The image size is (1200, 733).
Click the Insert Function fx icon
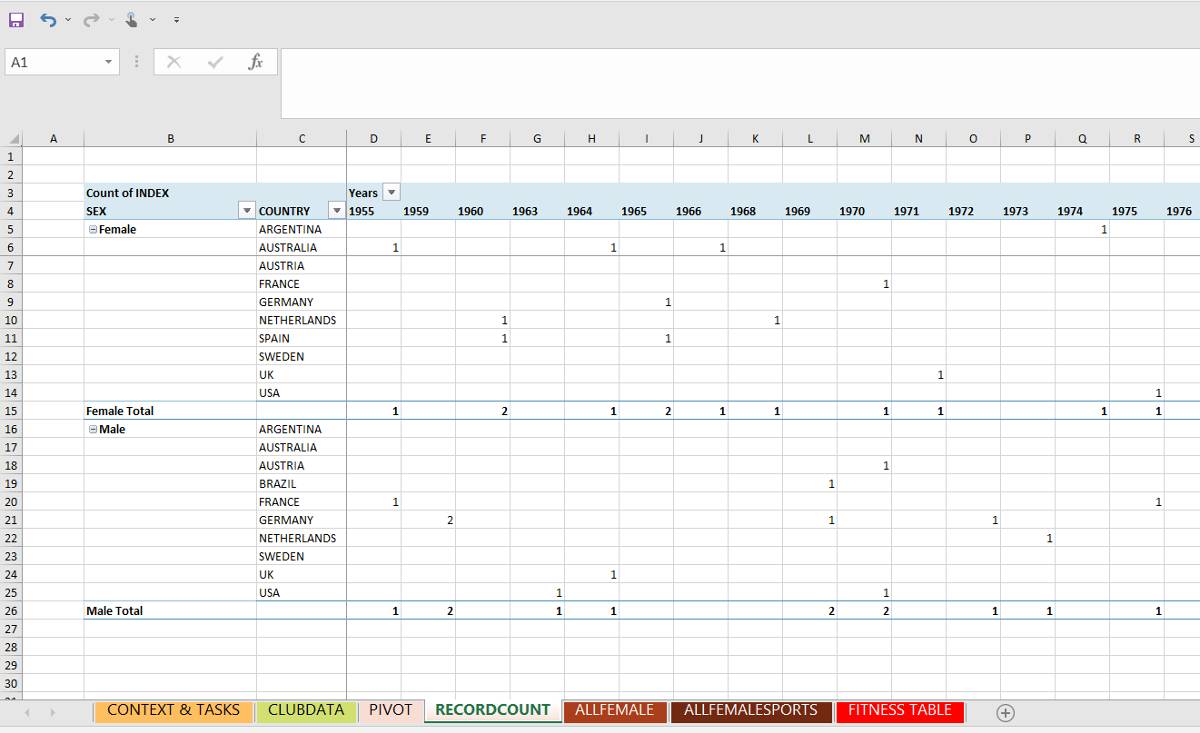256,62
